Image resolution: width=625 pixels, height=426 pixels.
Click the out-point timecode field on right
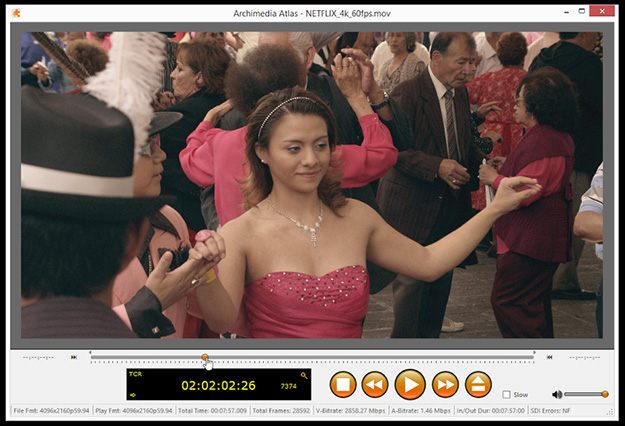(x=584, y=356)
